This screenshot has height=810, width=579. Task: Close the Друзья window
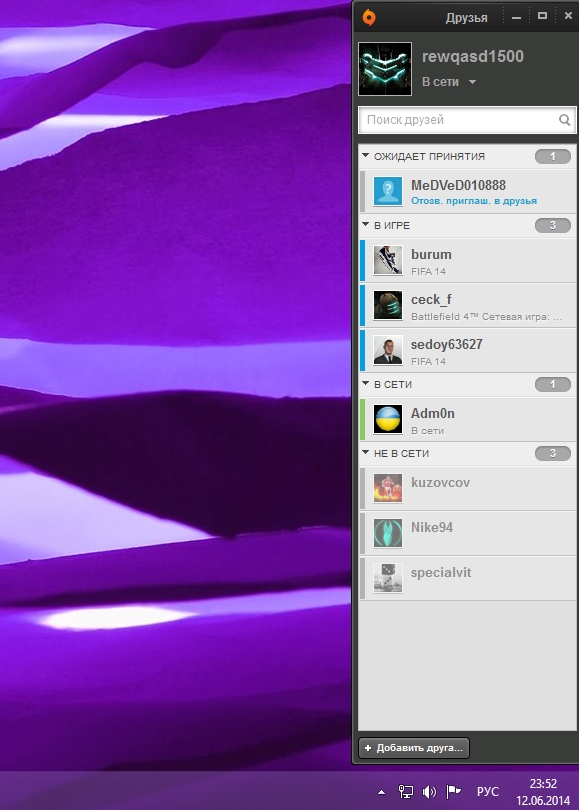click(x=568, y=16)
